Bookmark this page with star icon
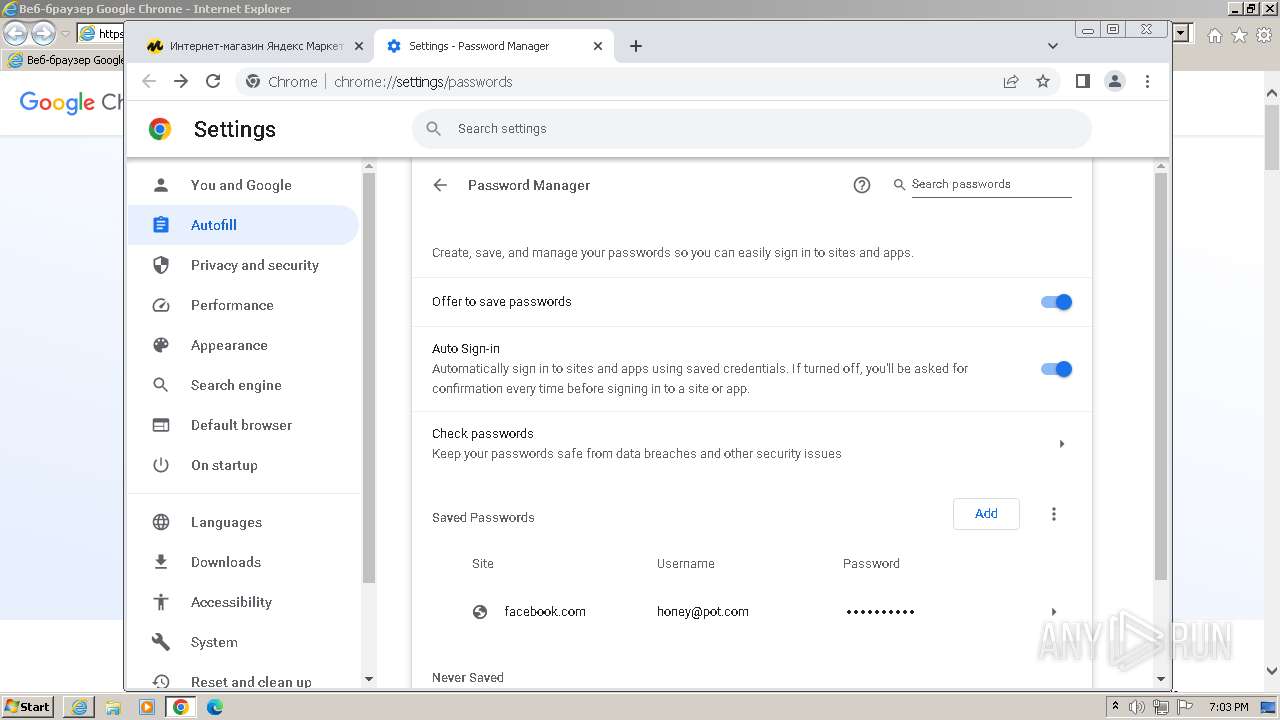The height and width of the screenshot is (720, 1280). (x=1043, y=82)
